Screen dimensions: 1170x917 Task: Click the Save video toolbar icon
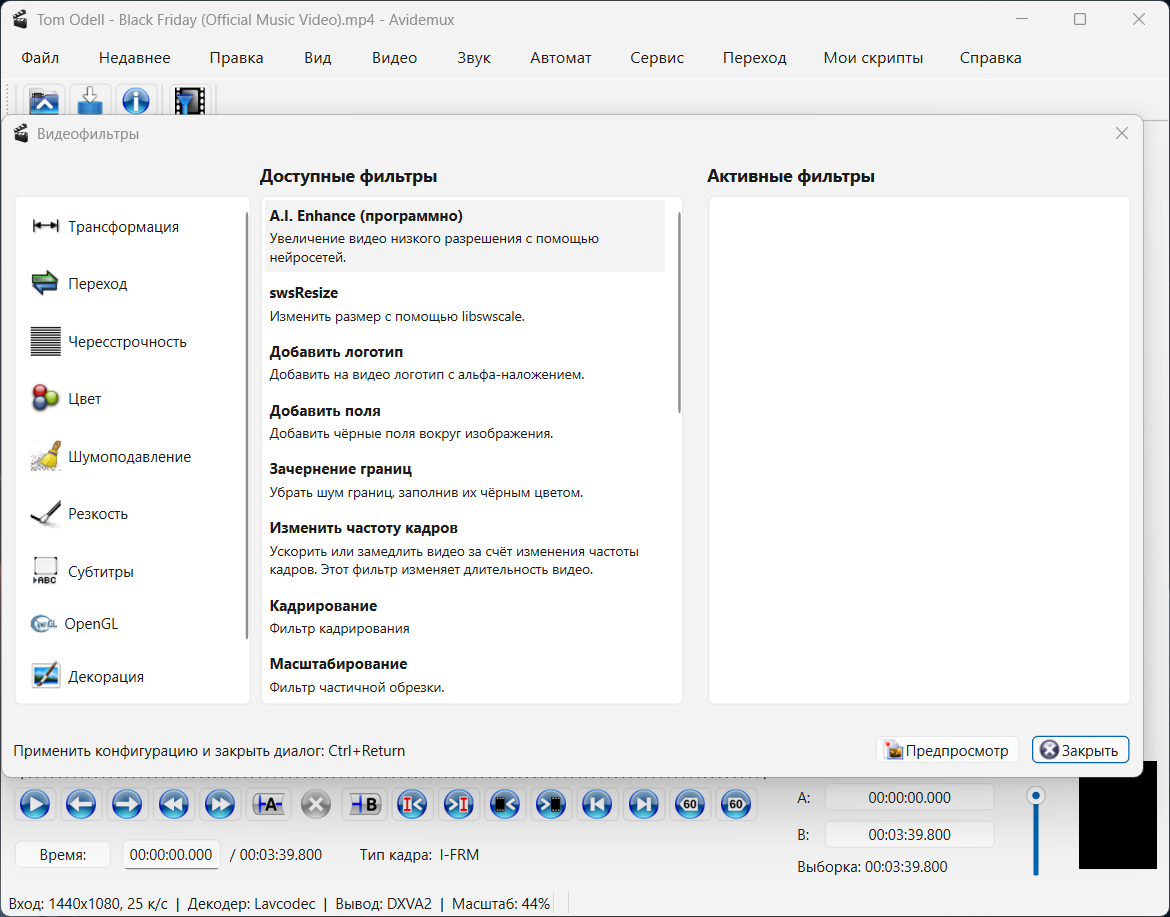pyautogui.click(x=90, y=101)
